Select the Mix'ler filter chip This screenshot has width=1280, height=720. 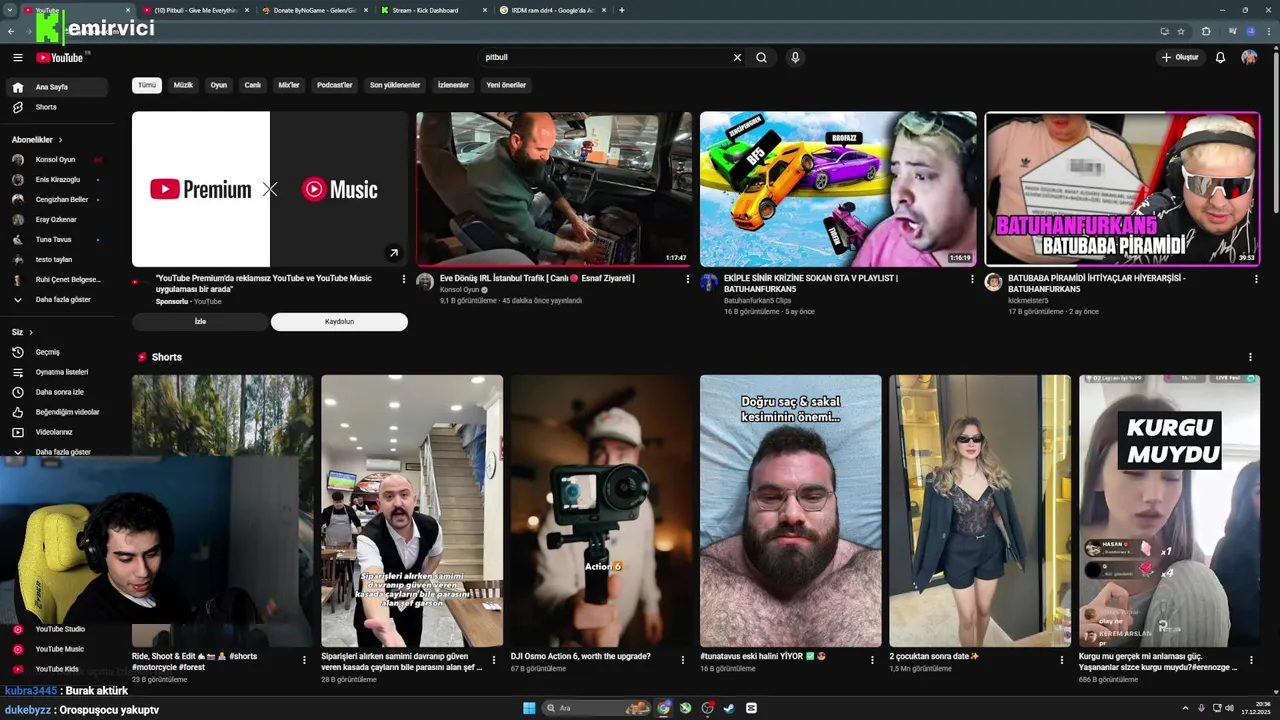pos(289,85)
